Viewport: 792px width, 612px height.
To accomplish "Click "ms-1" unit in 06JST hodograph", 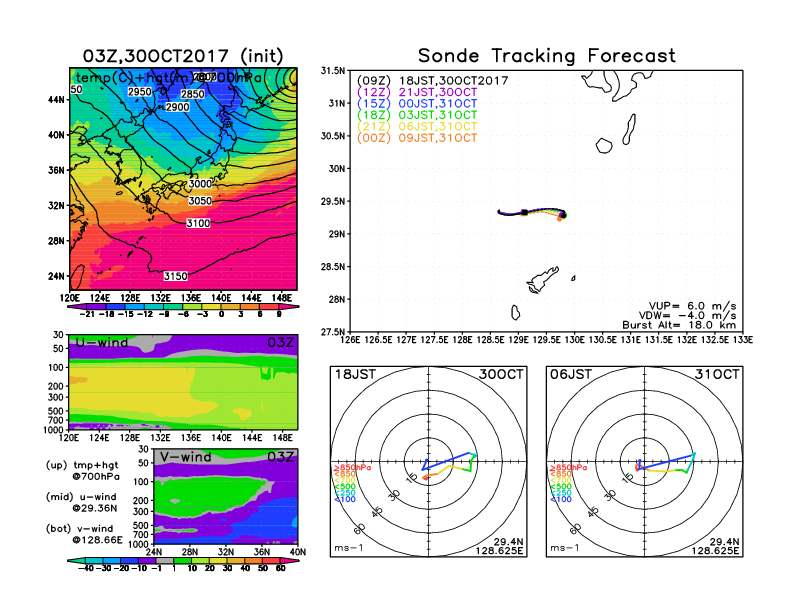I will click(x=565, y=548).
